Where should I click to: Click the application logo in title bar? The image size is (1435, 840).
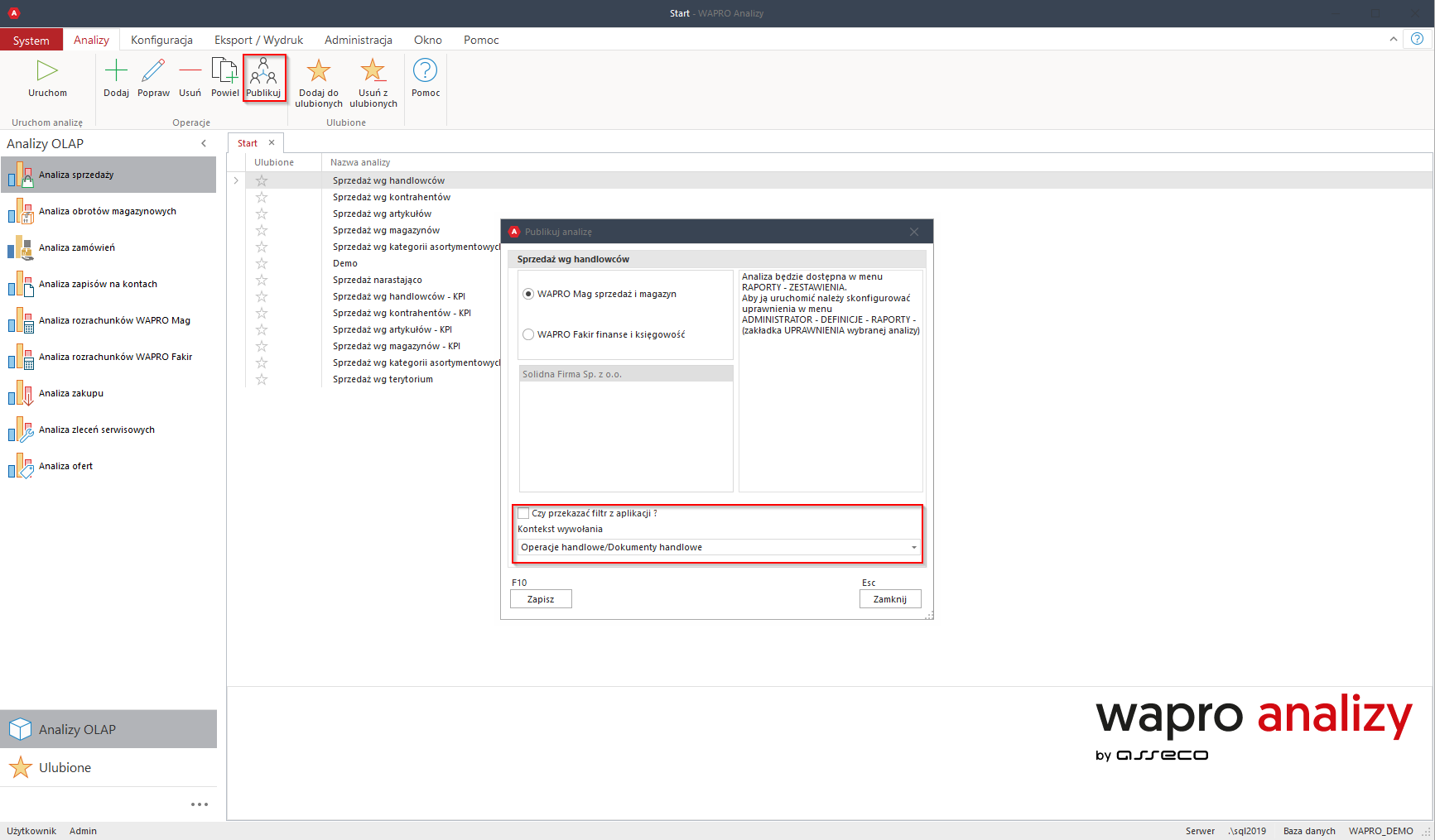(x=14, y=13)
